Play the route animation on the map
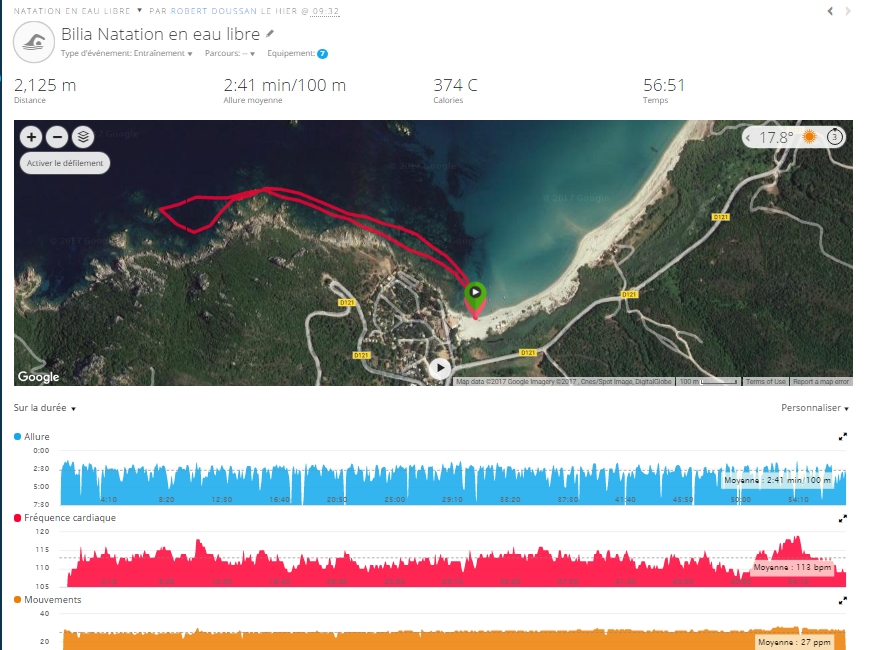The image size is (880, 650). [439, 368]
